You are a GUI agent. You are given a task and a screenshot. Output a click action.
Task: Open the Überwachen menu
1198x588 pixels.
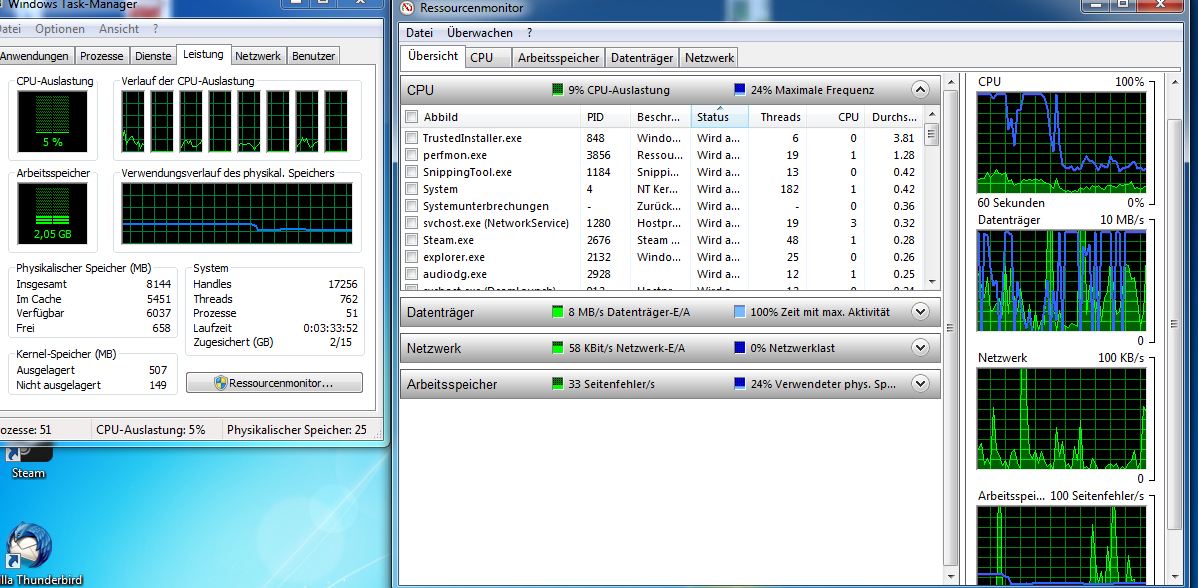pos(480,33)
